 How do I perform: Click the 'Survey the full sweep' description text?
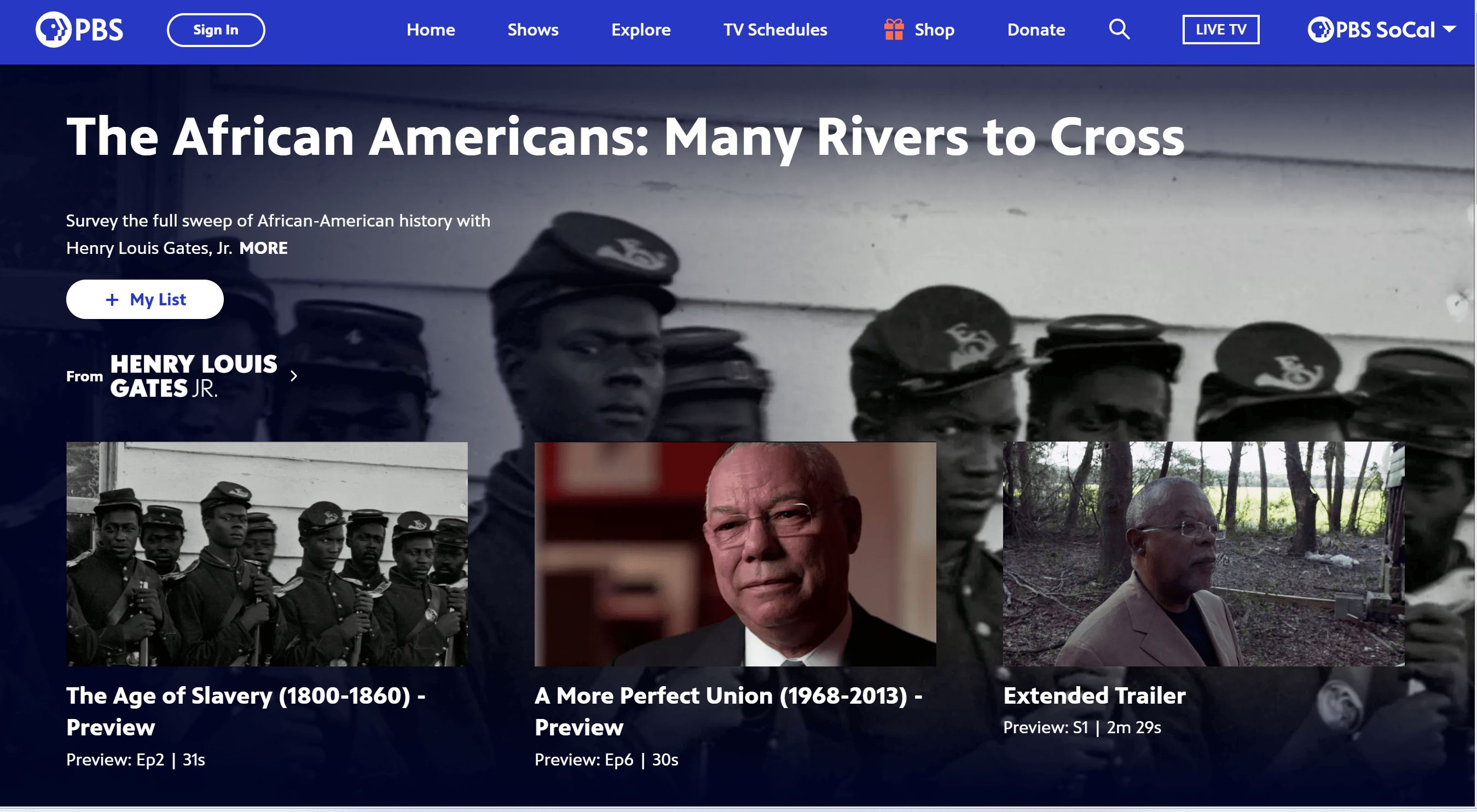coord(278,235)
